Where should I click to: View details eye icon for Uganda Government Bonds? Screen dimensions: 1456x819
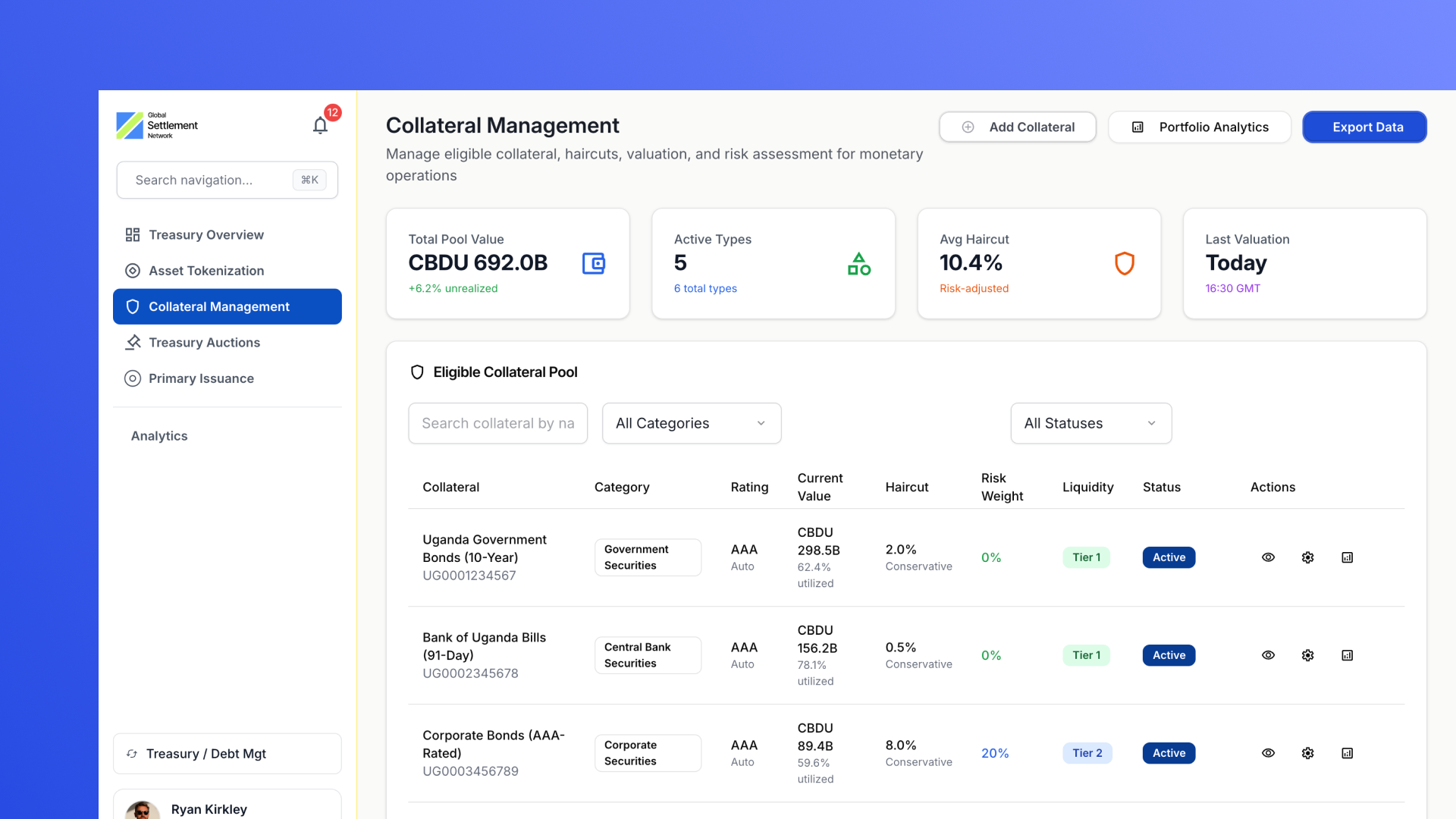(1268, 557)
